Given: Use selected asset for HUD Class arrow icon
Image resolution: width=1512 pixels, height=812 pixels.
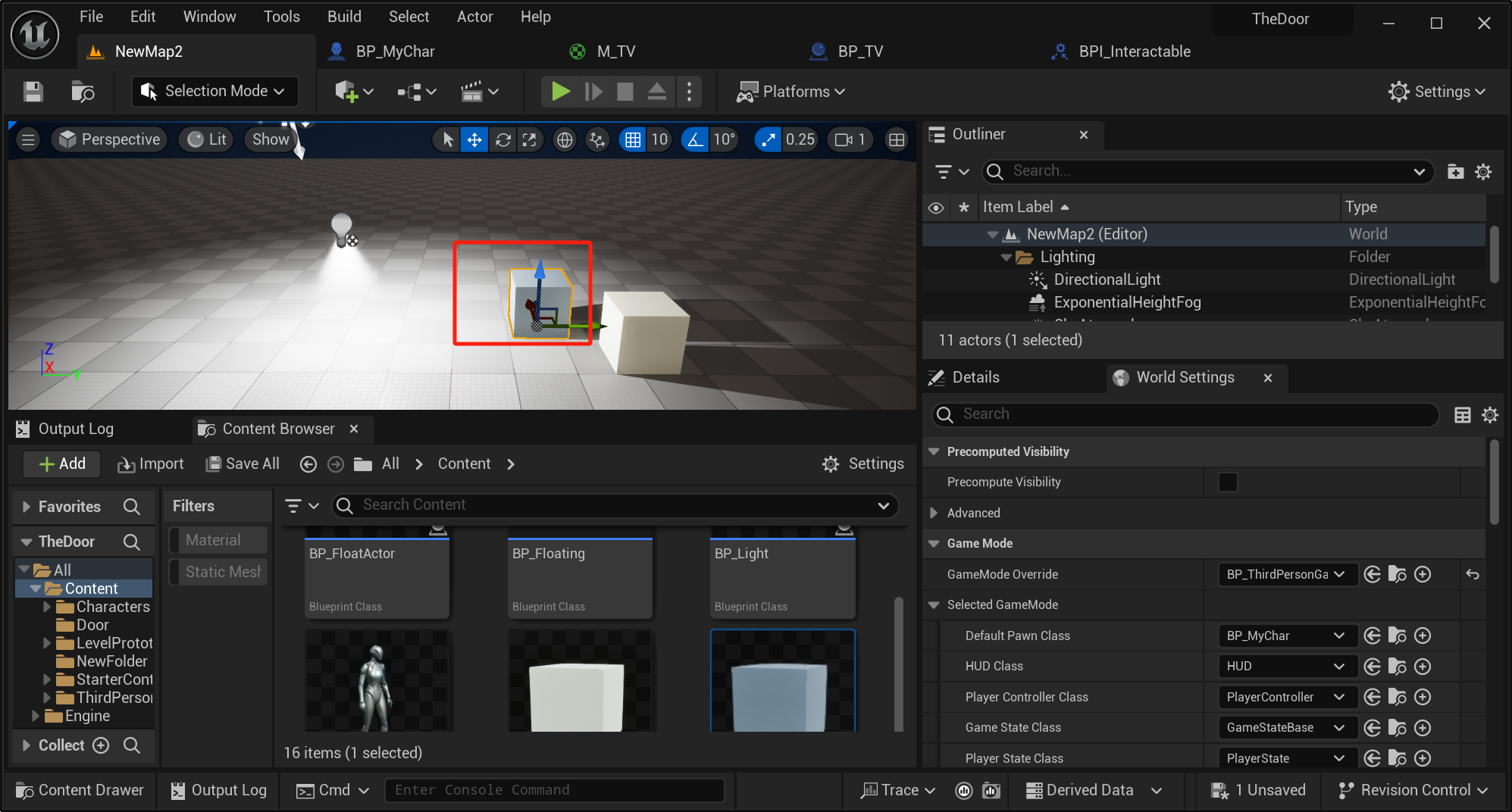Looking at the screenshot, I should [x=1372, y=667].
